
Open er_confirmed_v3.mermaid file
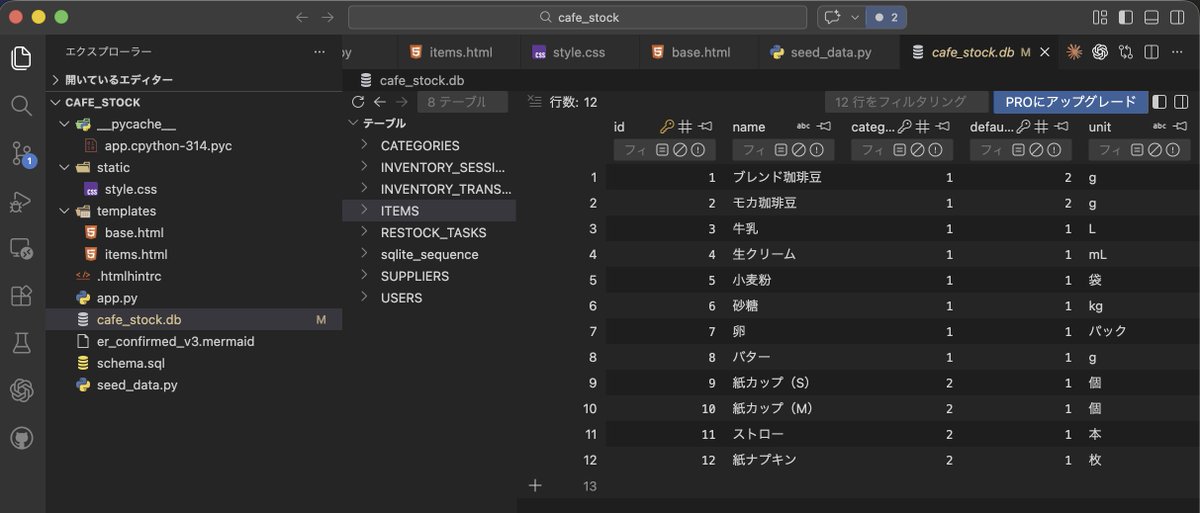coord(193,341)
